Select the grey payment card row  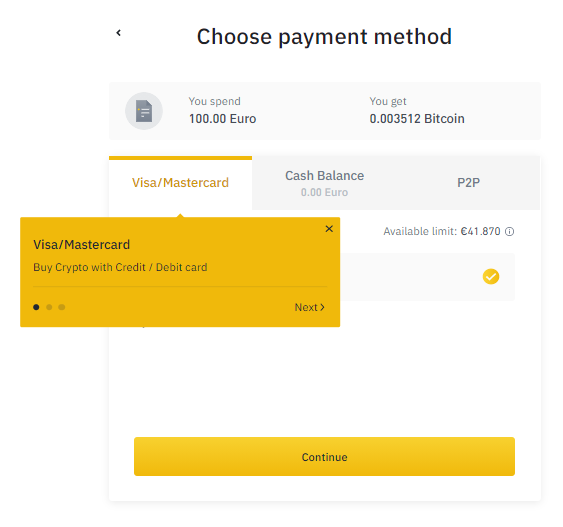(x=427, y=277)
